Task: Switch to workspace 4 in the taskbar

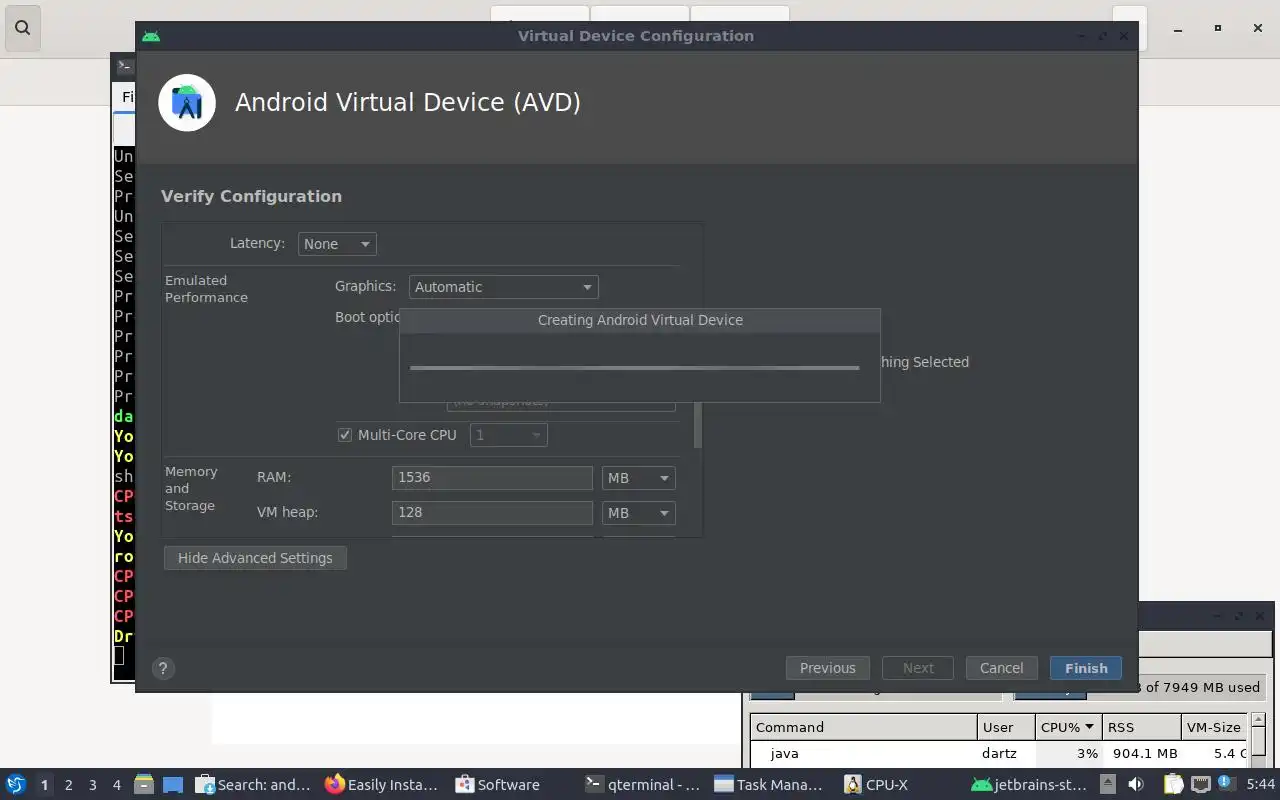Action: [117, 784]
